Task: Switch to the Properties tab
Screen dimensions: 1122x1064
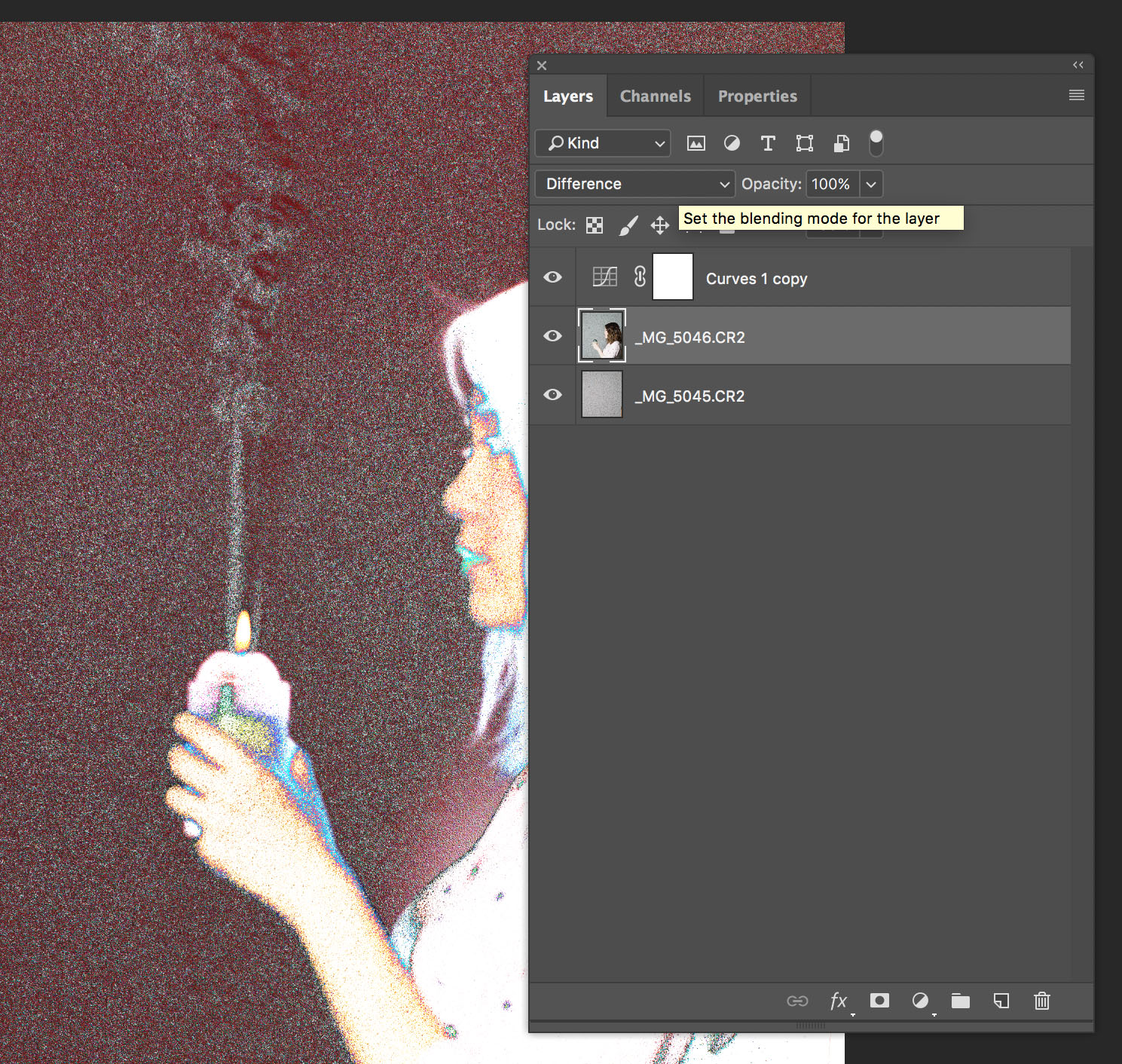Action: tap(757, 96)
